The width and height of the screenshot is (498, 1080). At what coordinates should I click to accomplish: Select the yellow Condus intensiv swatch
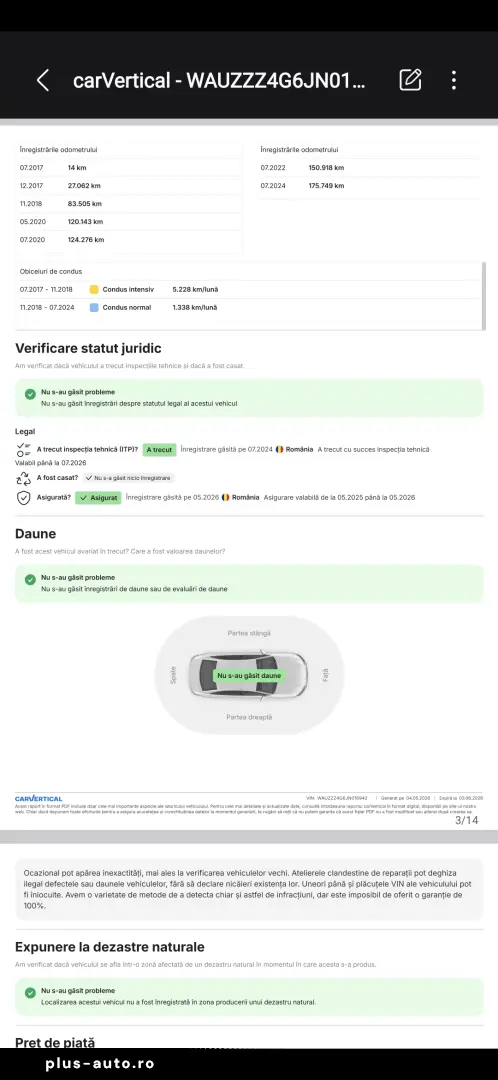(94, 289)
